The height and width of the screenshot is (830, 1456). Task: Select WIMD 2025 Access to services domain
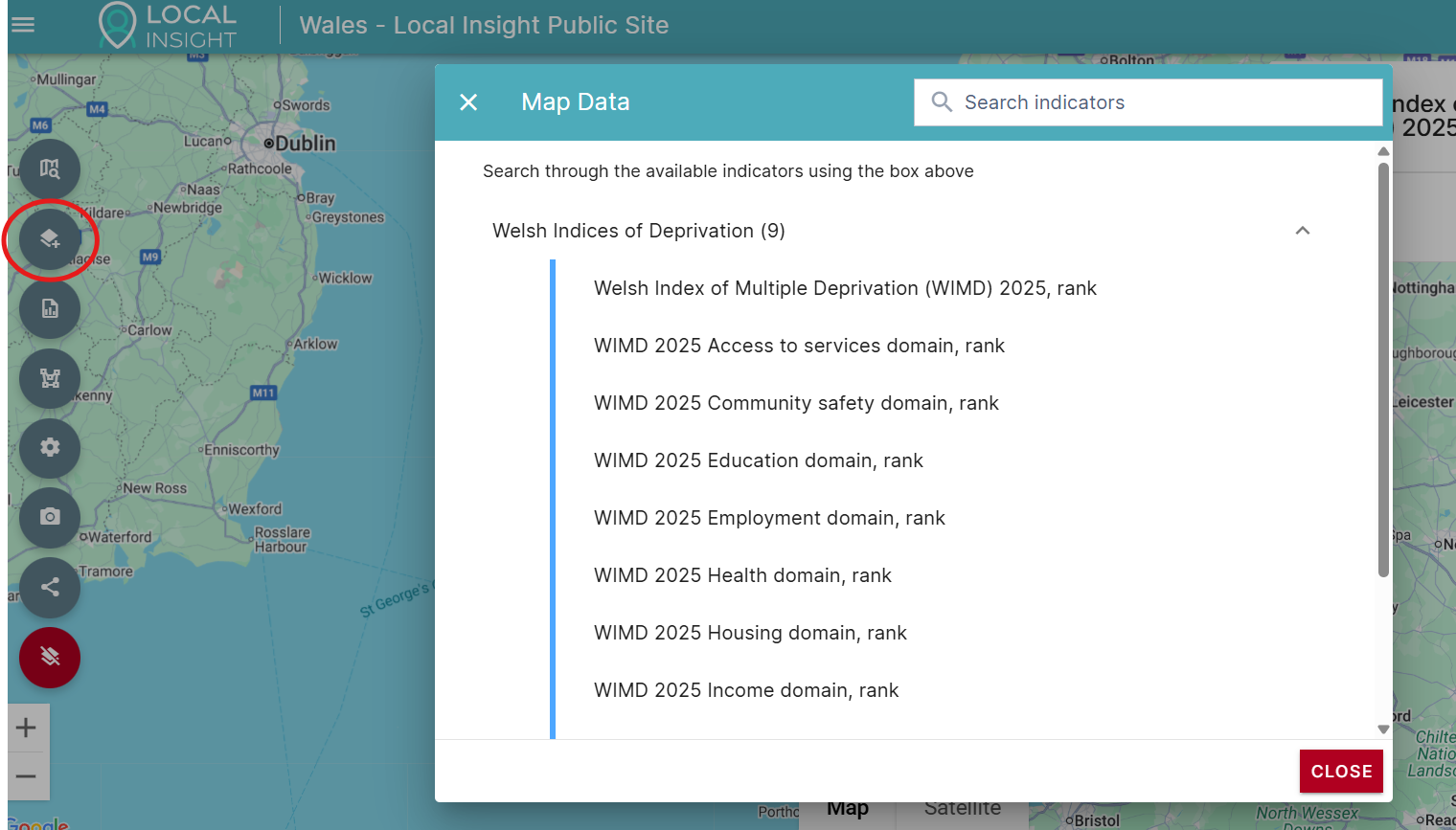(x=799, y=346)
